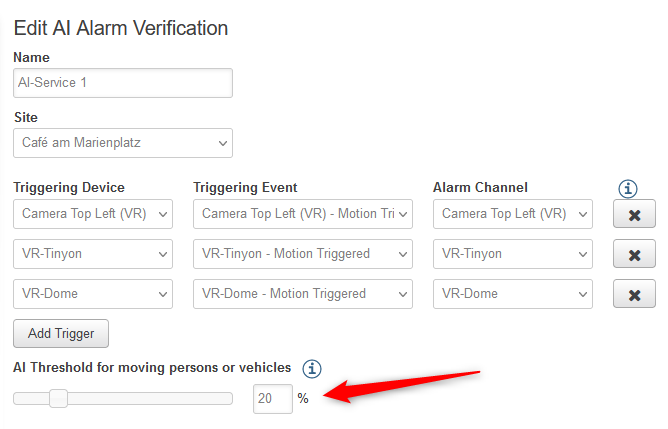Expand the VR-Tinyon Triggering Device dropdown
The height and width of the screenshot is (429, 668).
[x=93, y=254]
